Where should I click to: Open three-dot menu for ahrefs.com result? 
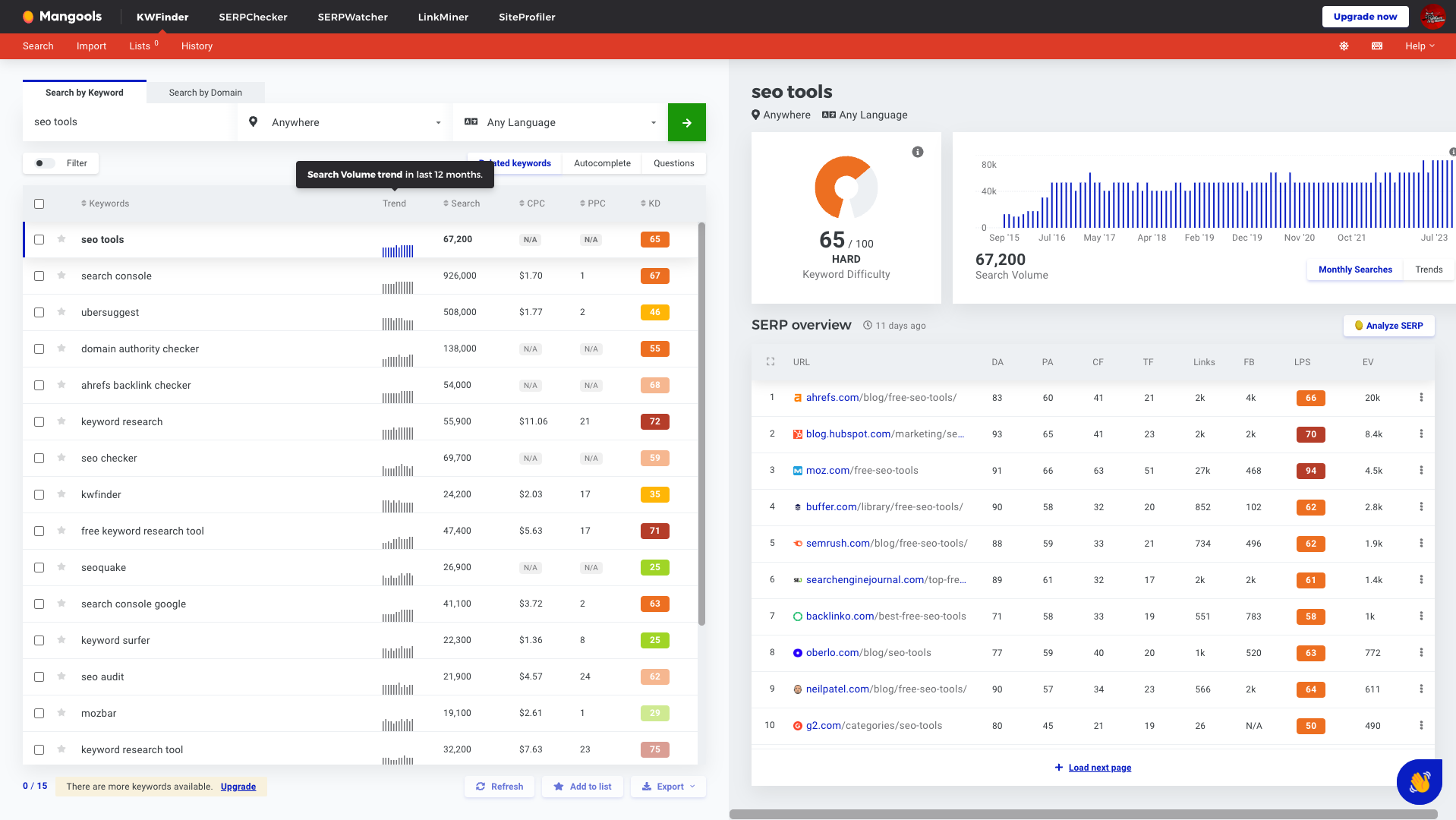click(1422, 398)
